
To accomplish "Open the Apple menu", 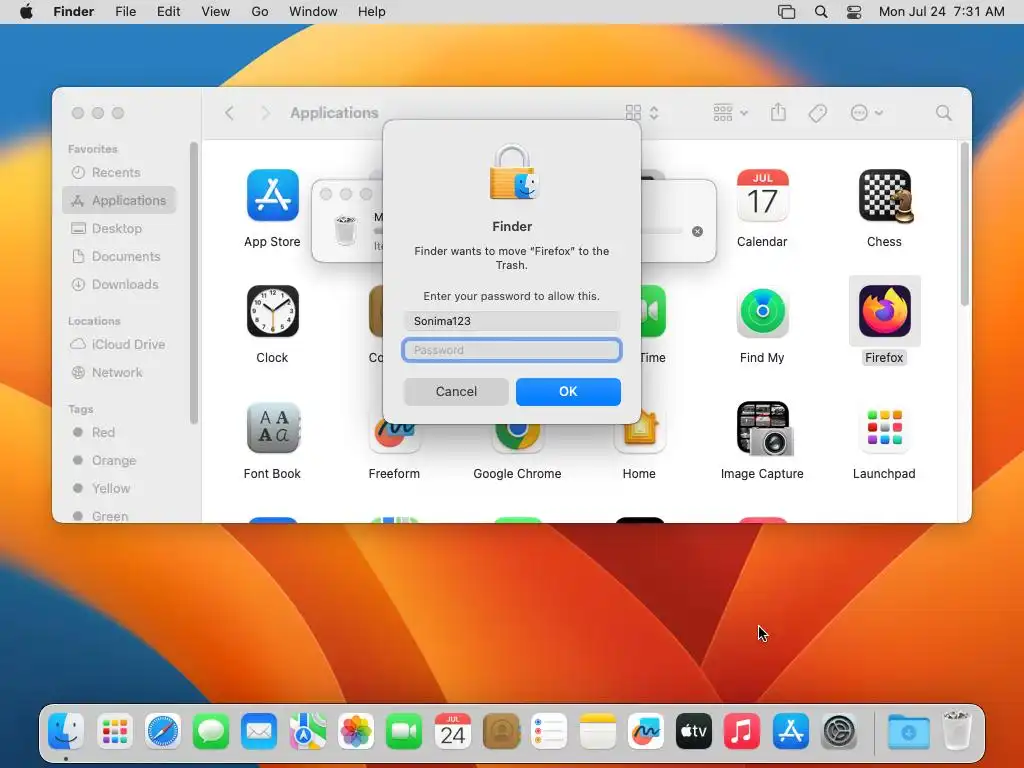I will click(26, 12).
